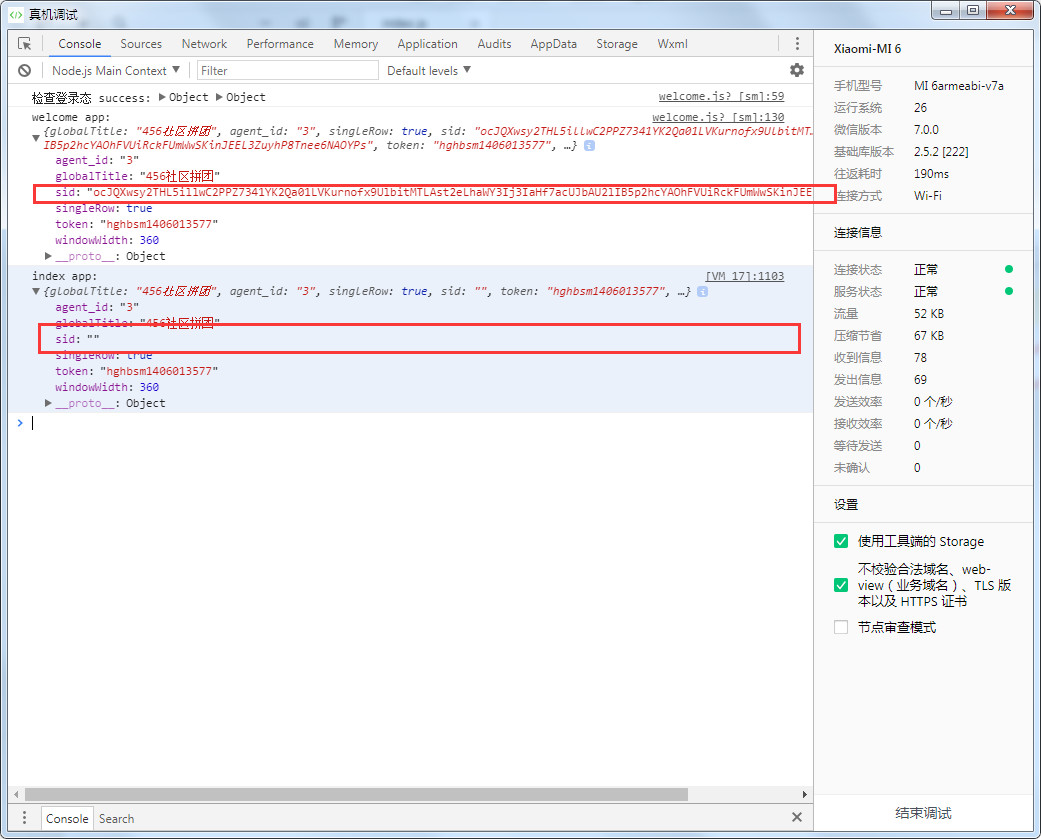Open the Wxml tab
1041x839 pixels.
click(672, 44)
